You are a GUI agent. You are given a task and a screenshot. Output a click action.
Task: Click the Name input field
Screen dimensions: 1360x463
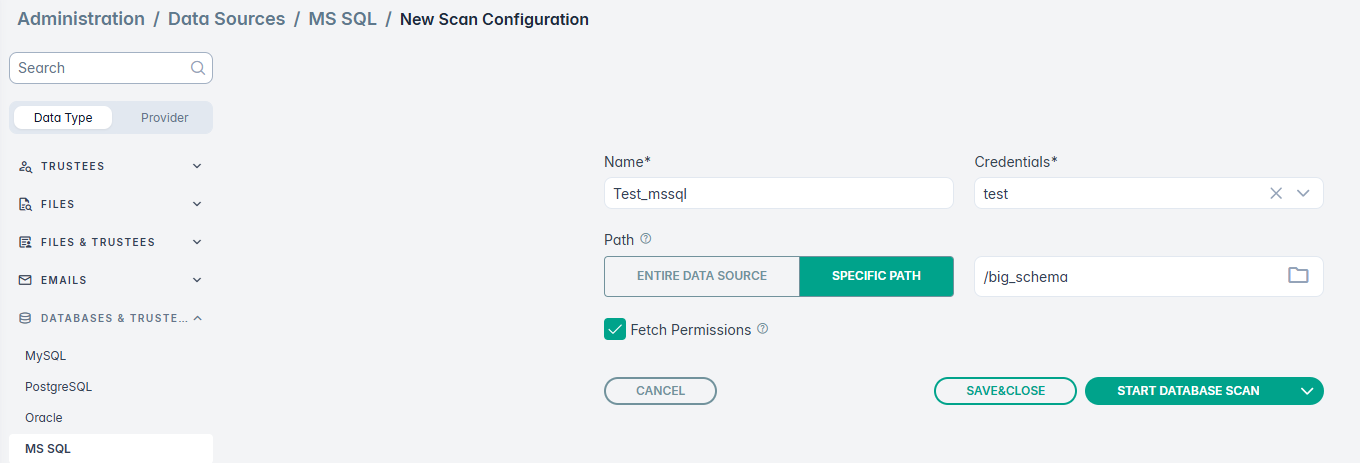[778, 194]
